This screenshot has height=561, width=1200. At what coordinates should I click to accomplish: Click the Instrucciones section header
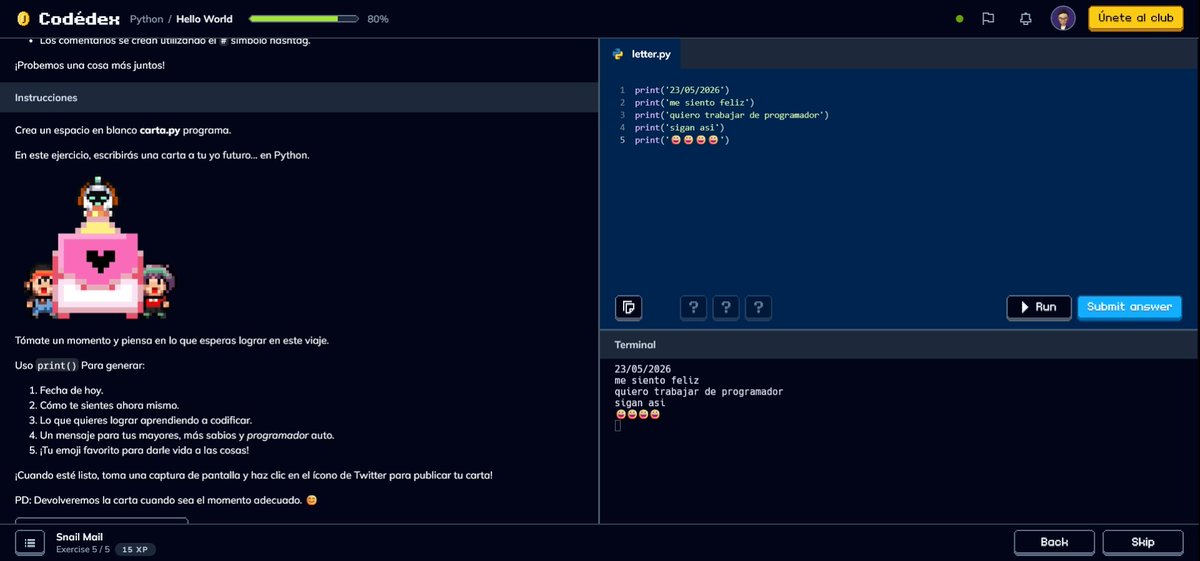[x=300, y=97]
